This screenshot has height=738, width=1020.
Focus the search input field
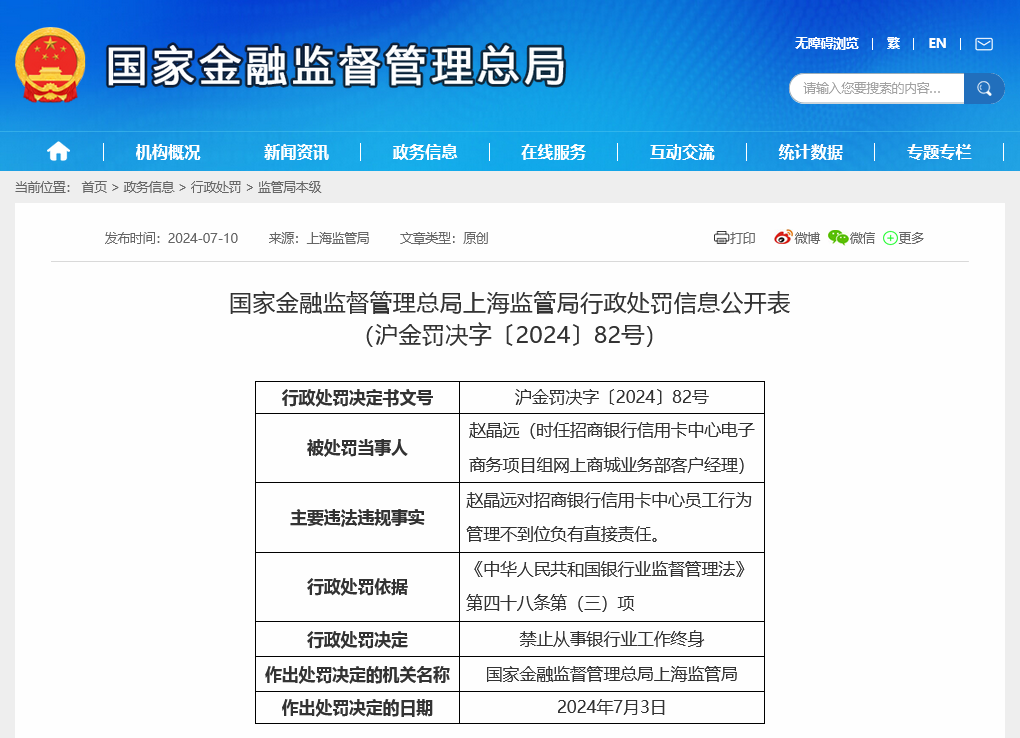[x=876, y=89]
